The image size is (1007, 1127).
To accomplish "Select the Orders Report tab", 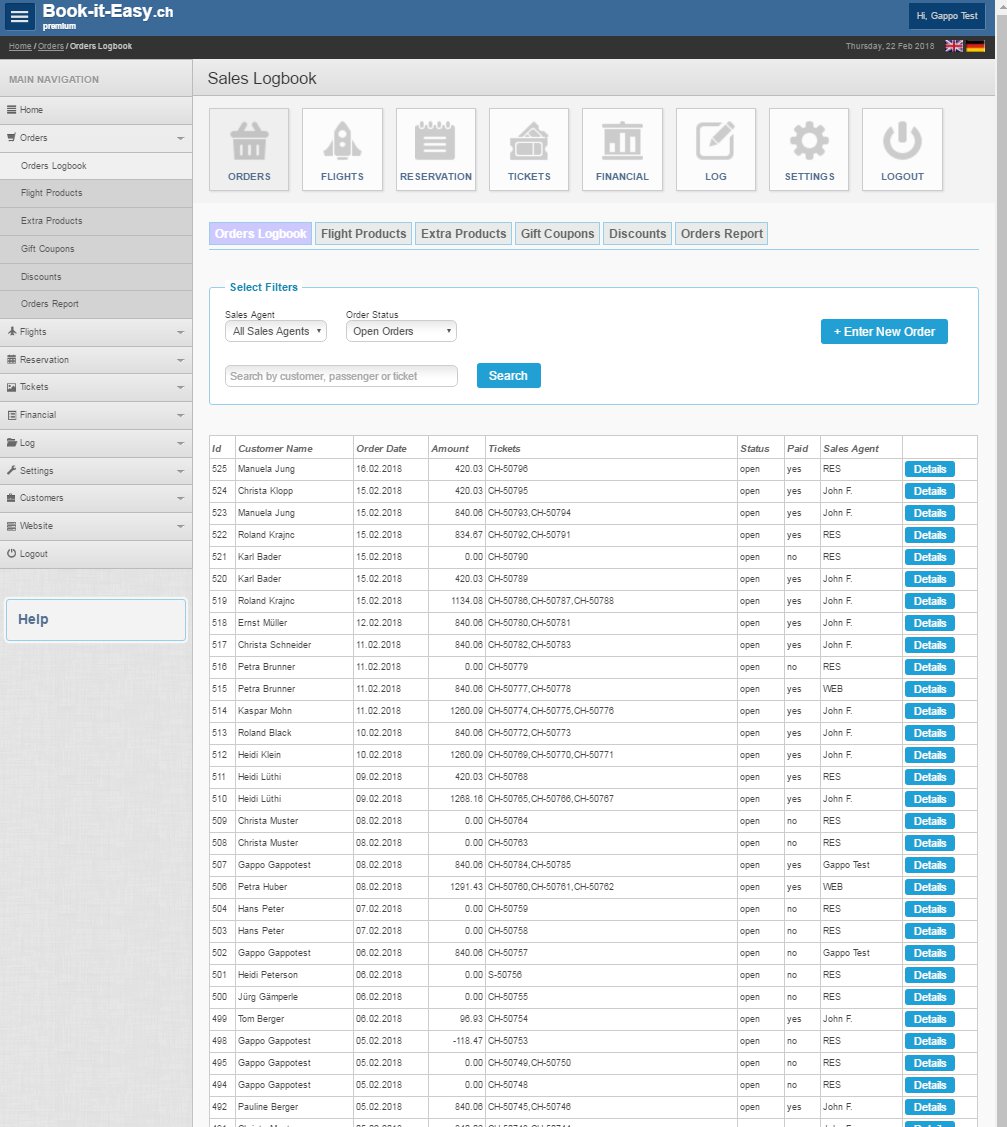I will point(721,234).
